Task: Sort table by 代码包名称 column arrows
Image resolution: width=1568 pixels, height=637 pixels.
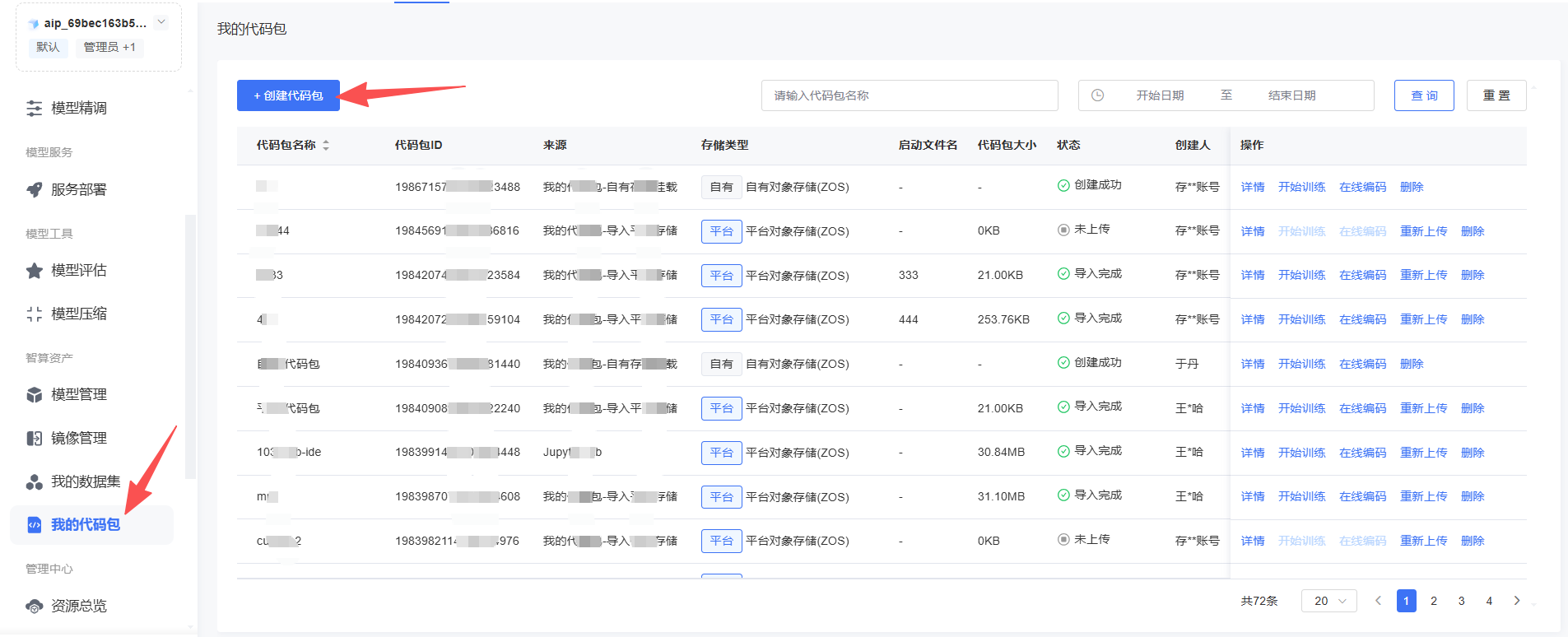Action: tap(326, 145)
